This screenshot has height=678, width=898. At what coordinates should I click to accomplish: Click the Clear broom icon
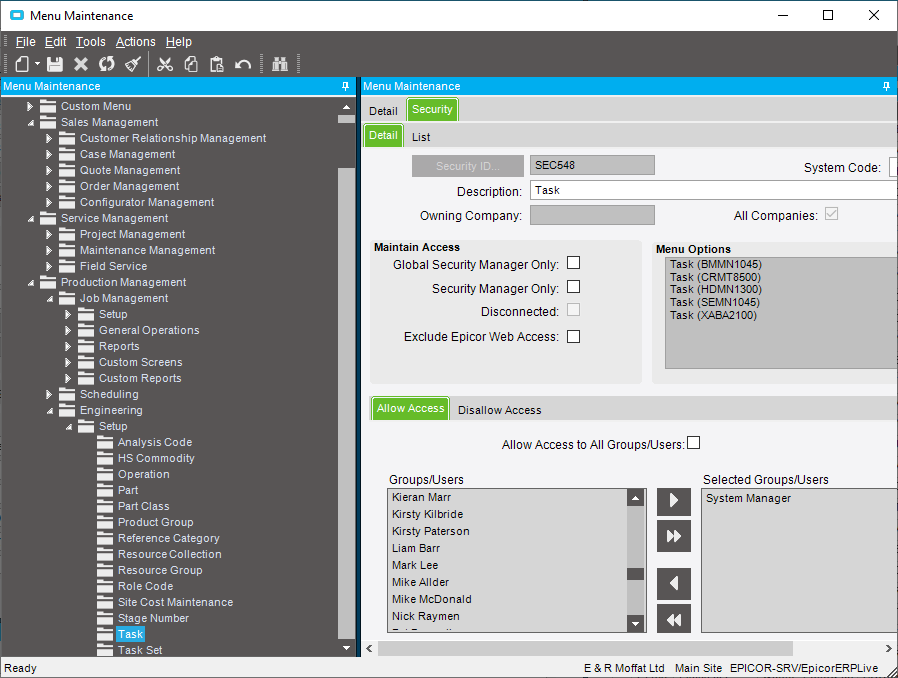click(x=132, y=64)
